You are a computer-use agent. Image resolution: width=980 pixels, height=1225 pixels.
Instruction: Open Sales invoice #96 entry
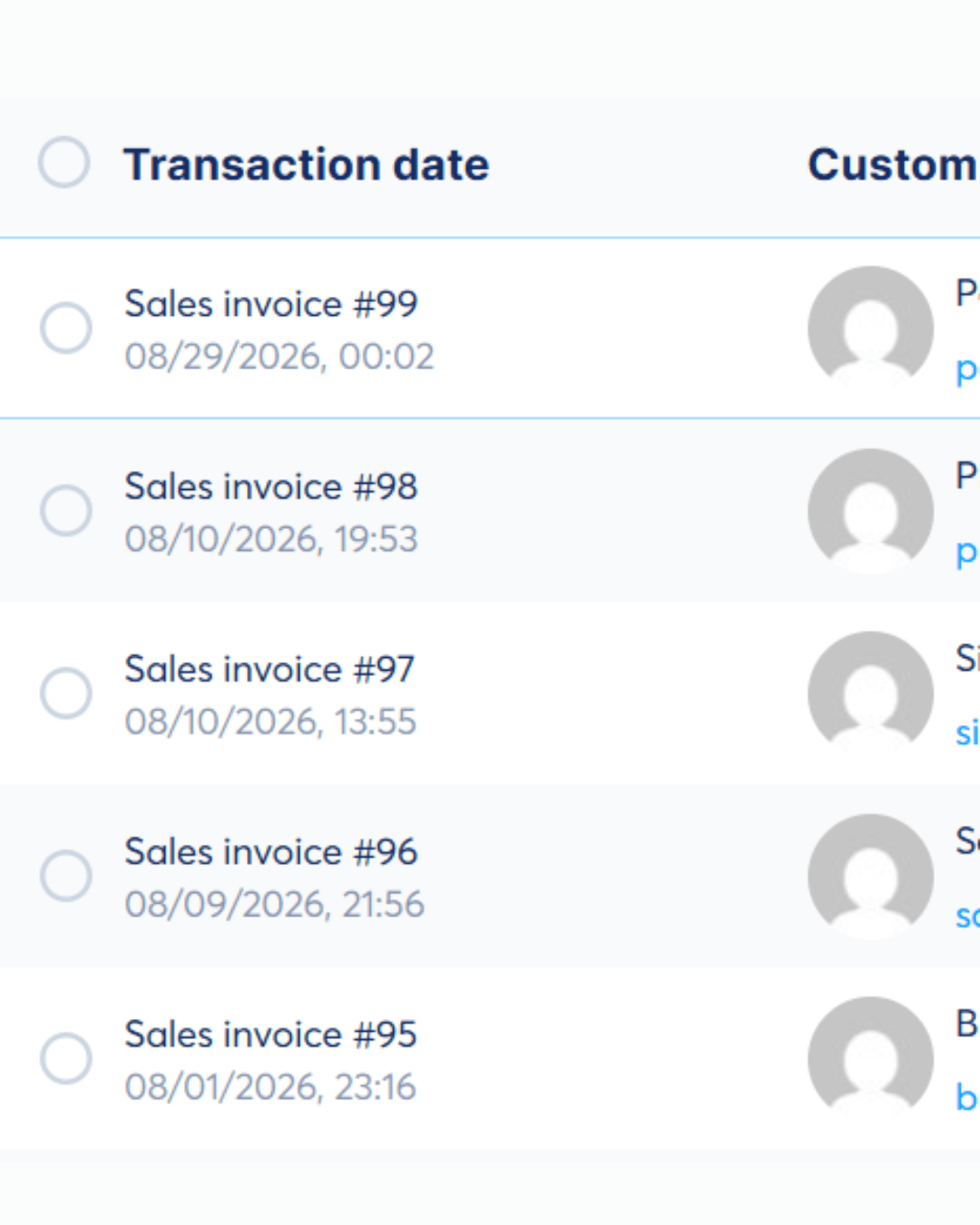tap(271, 852)
